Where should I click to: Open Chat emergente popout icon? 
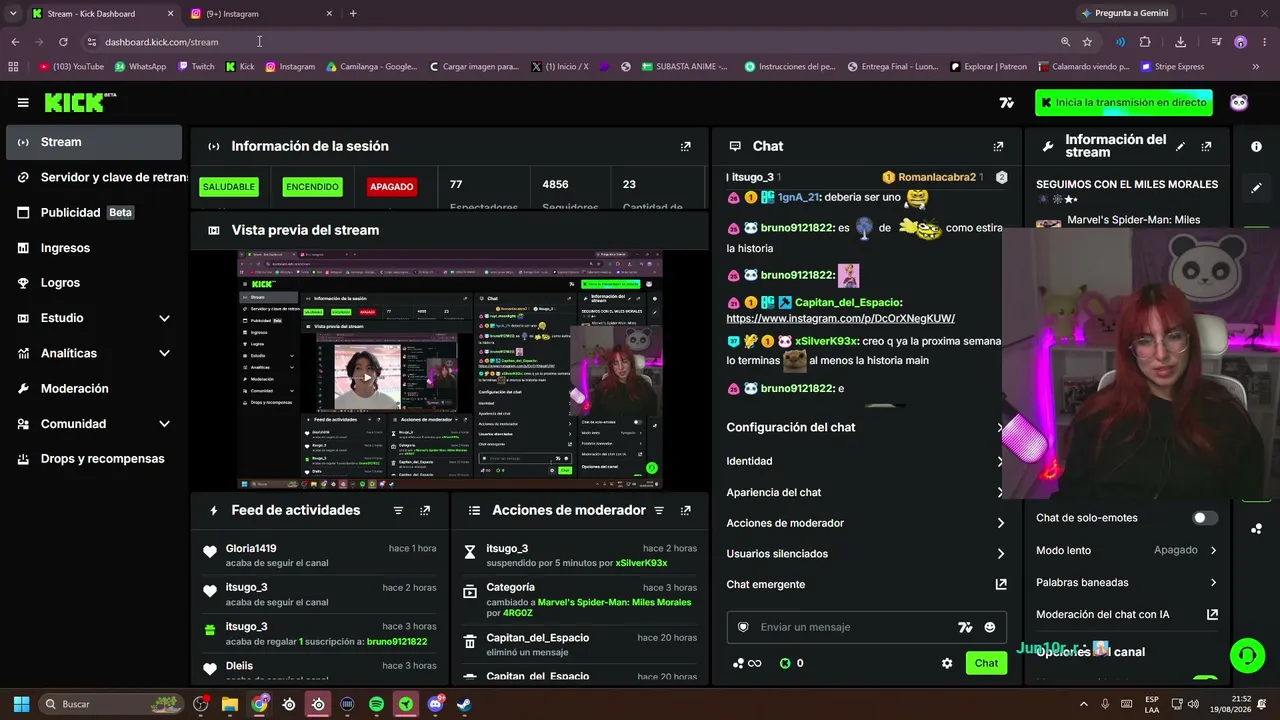[1000, 584]
